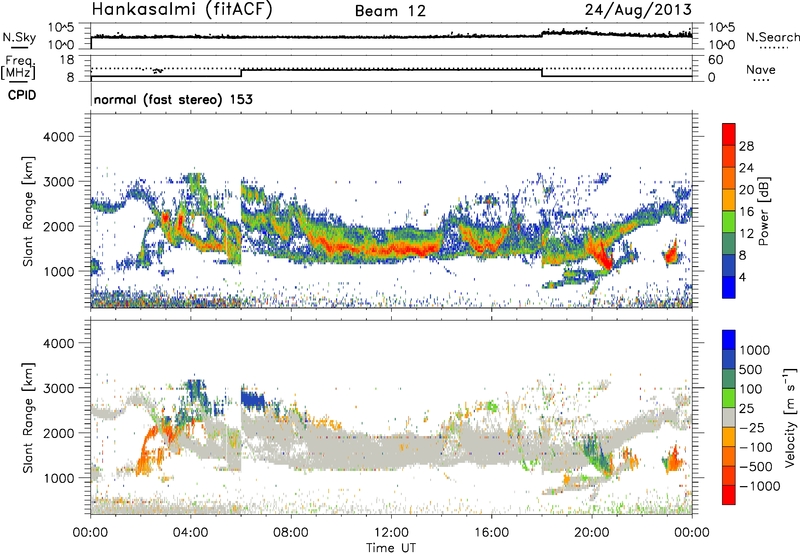Click the '04:00' time tick label
Image resolution: width=800 pixels, height=554 pixels.
click(190, 533)
